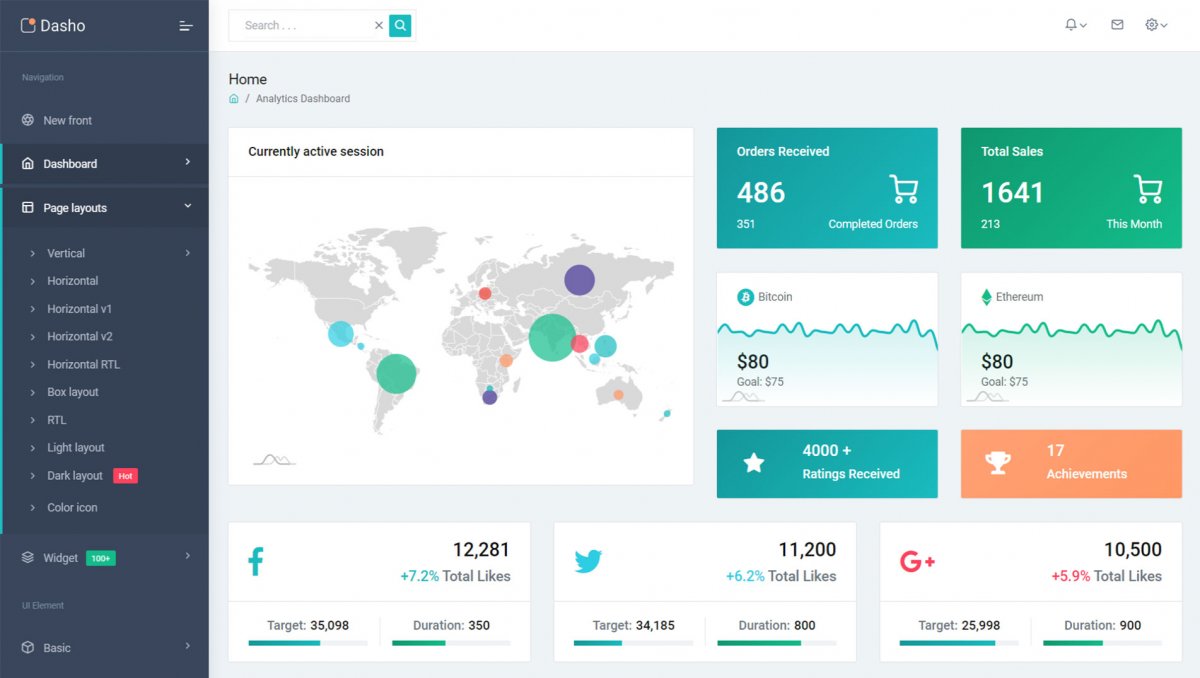1200x678 pixels.
Task: Click the teal search magnifier button
Action: (400, 26)
